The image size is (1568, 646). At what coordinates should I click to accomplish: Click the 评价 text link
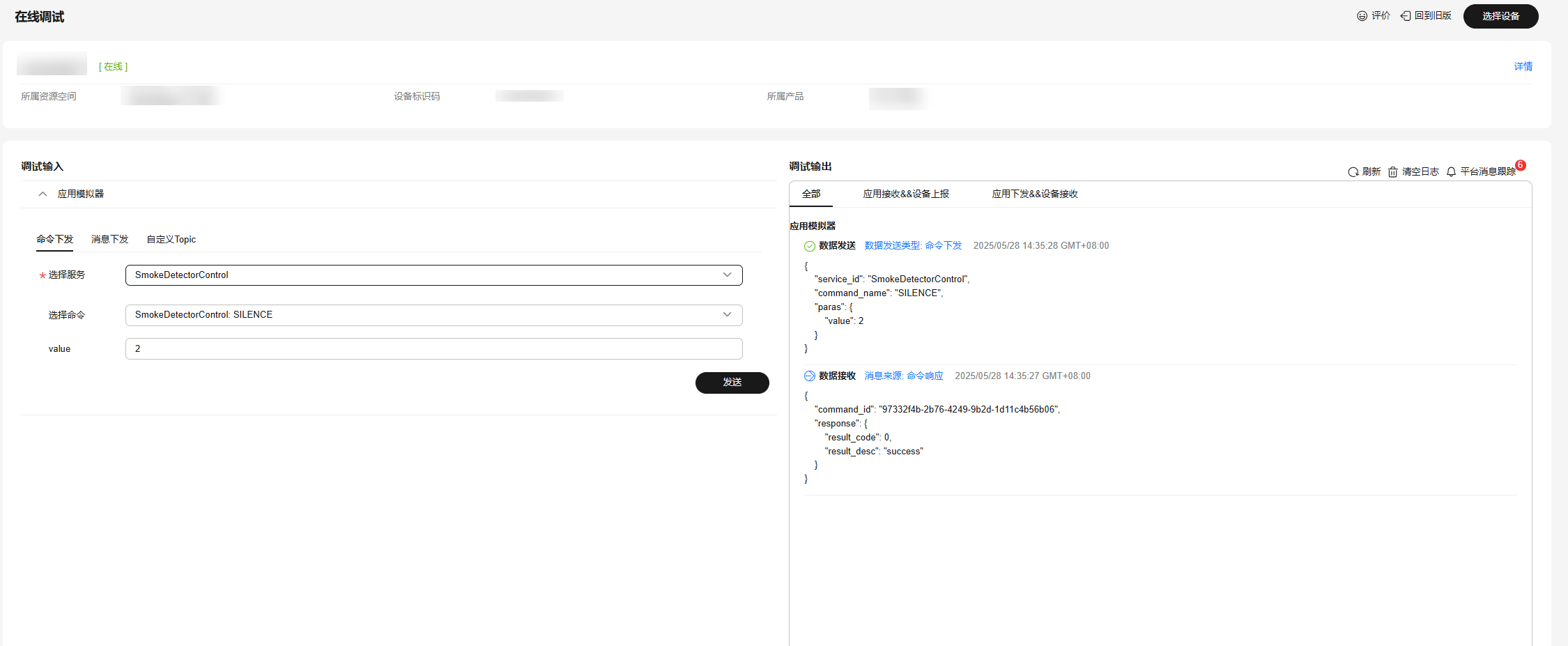[x=1381, y=15]
